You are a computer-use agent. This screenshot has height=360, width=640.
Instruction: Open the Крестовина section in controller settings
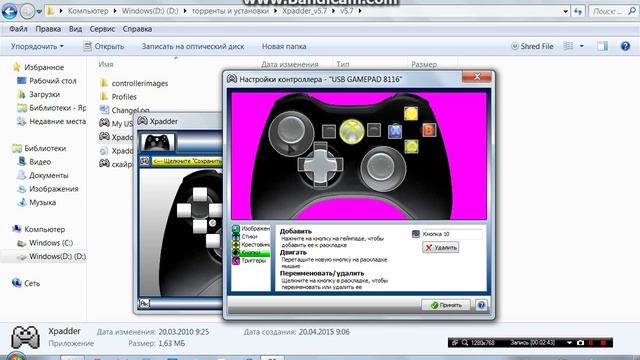[x=251, y=244]
